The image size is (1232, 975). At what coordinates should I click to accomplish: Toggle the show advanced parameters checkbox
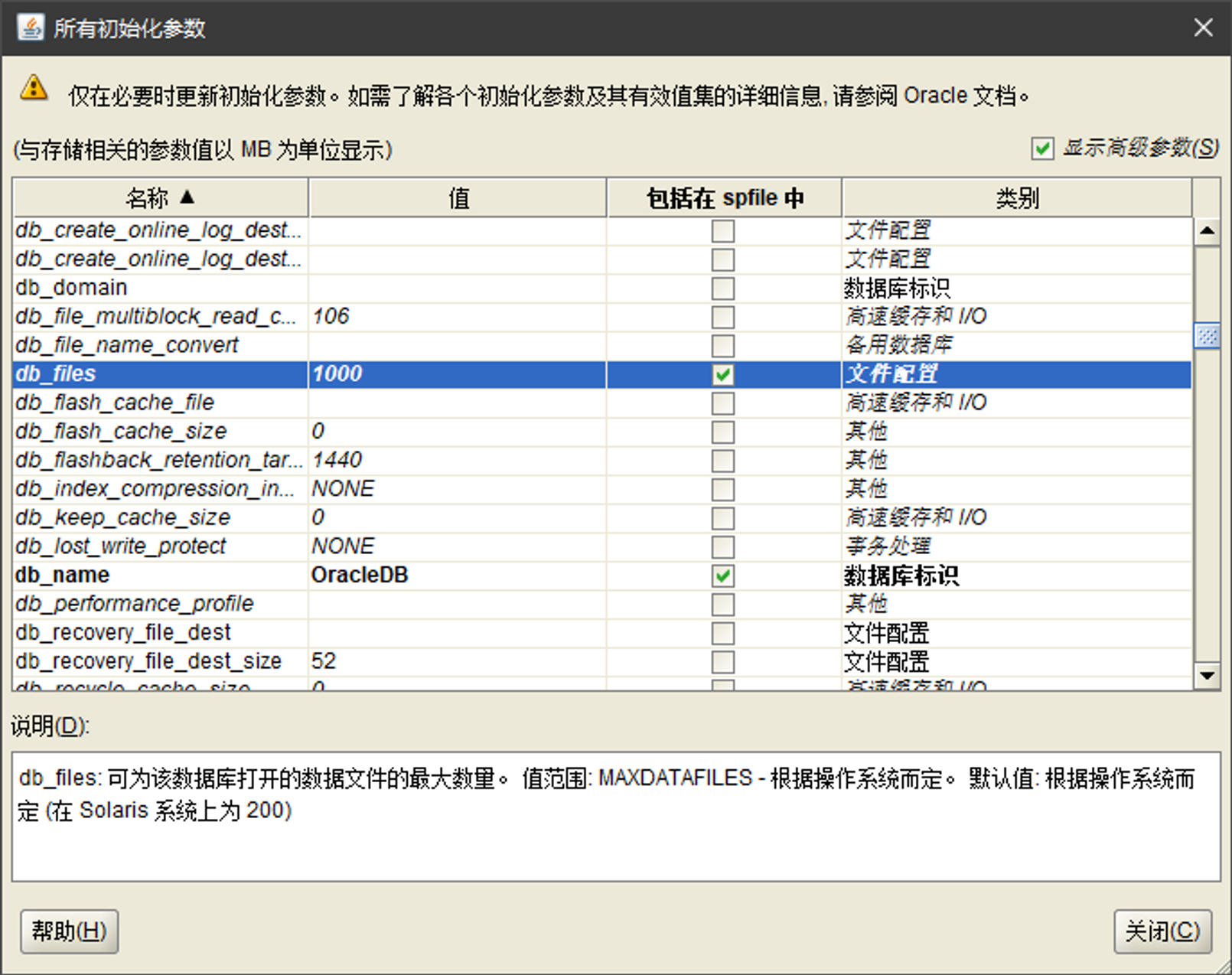click(1042, 148)
